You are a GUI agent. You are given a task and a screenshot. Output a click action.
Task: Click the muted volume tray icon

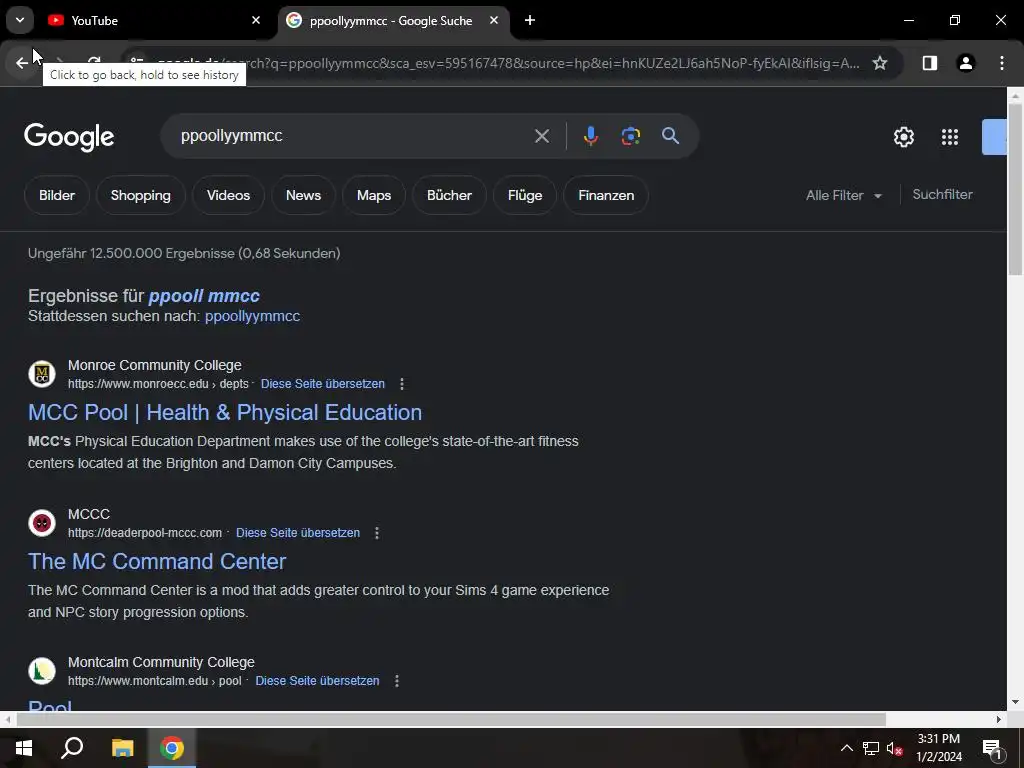[894, 748]
